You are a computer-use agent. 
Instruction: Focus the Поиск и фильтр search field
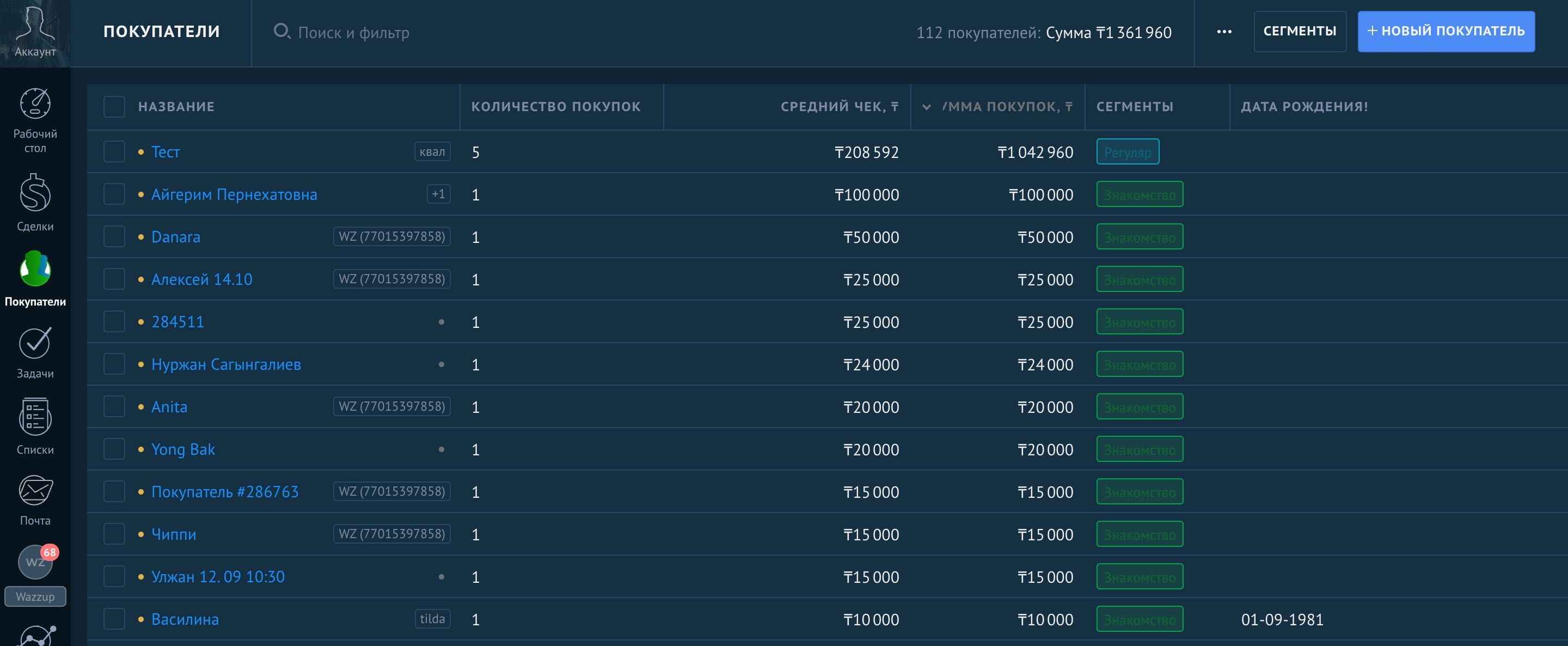tap(353, 32)
